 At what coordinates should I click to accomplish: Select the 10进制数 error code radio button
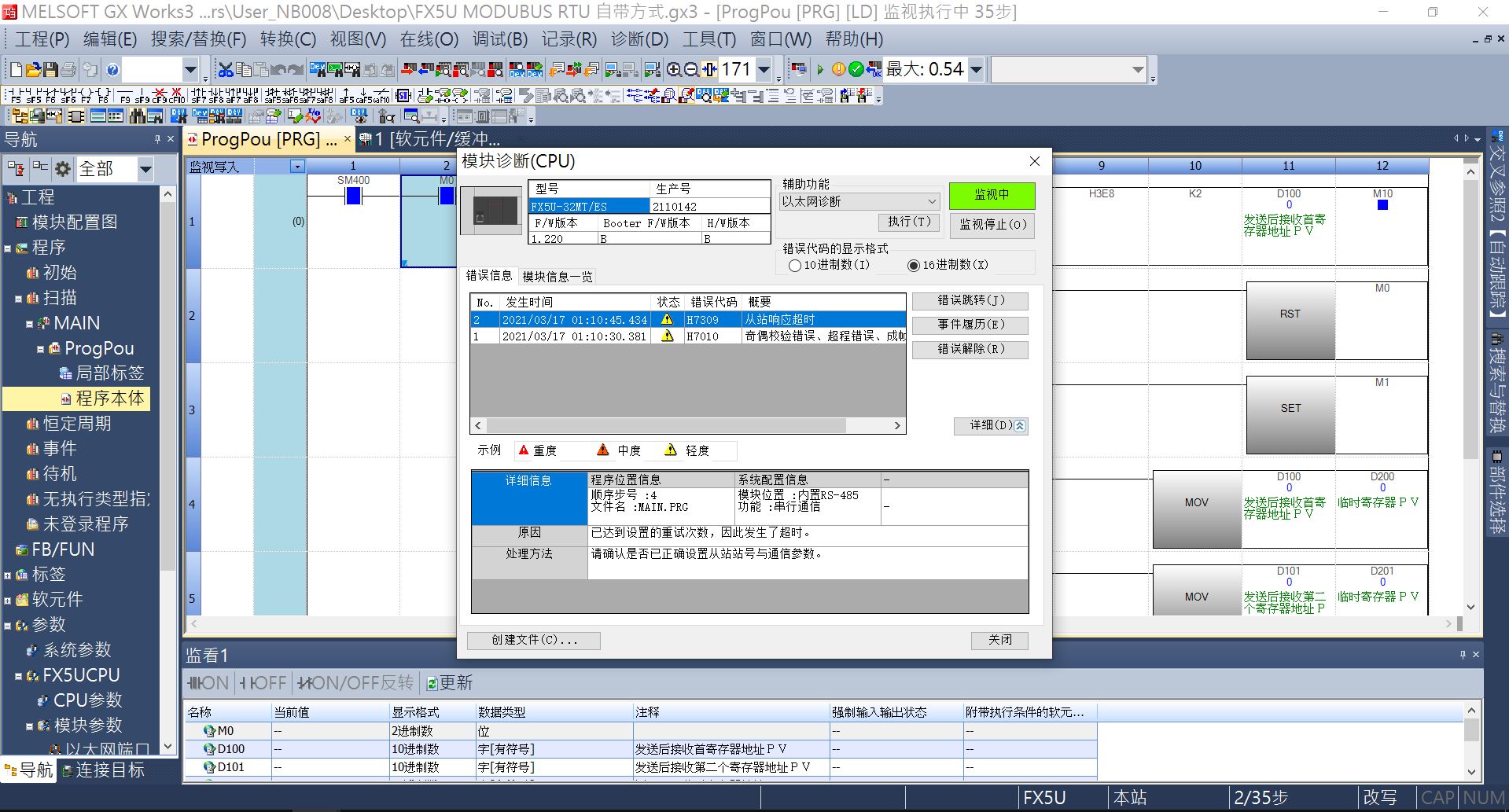coord(795,266)
